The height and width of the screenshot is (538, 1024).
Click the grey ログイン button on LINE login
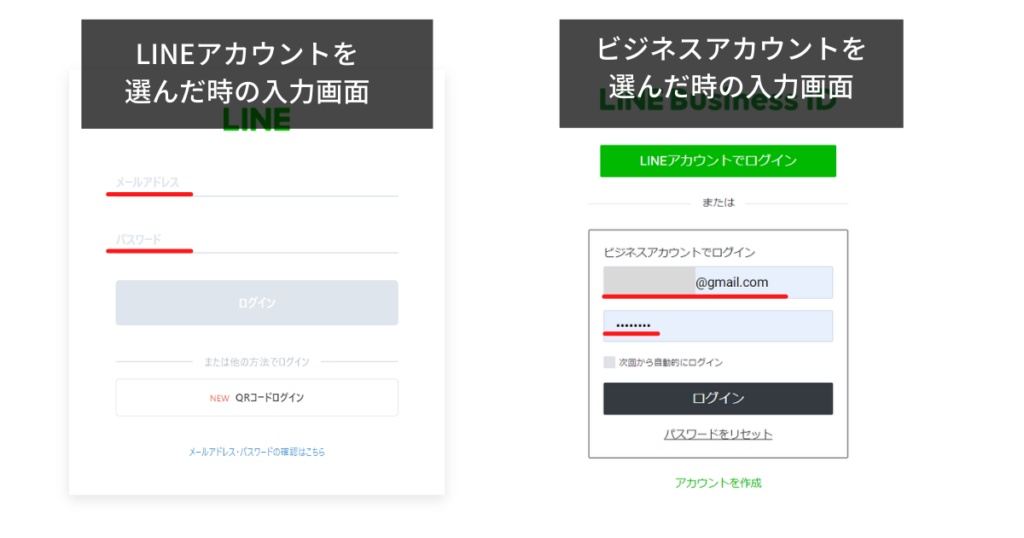(x=257, y=303)
